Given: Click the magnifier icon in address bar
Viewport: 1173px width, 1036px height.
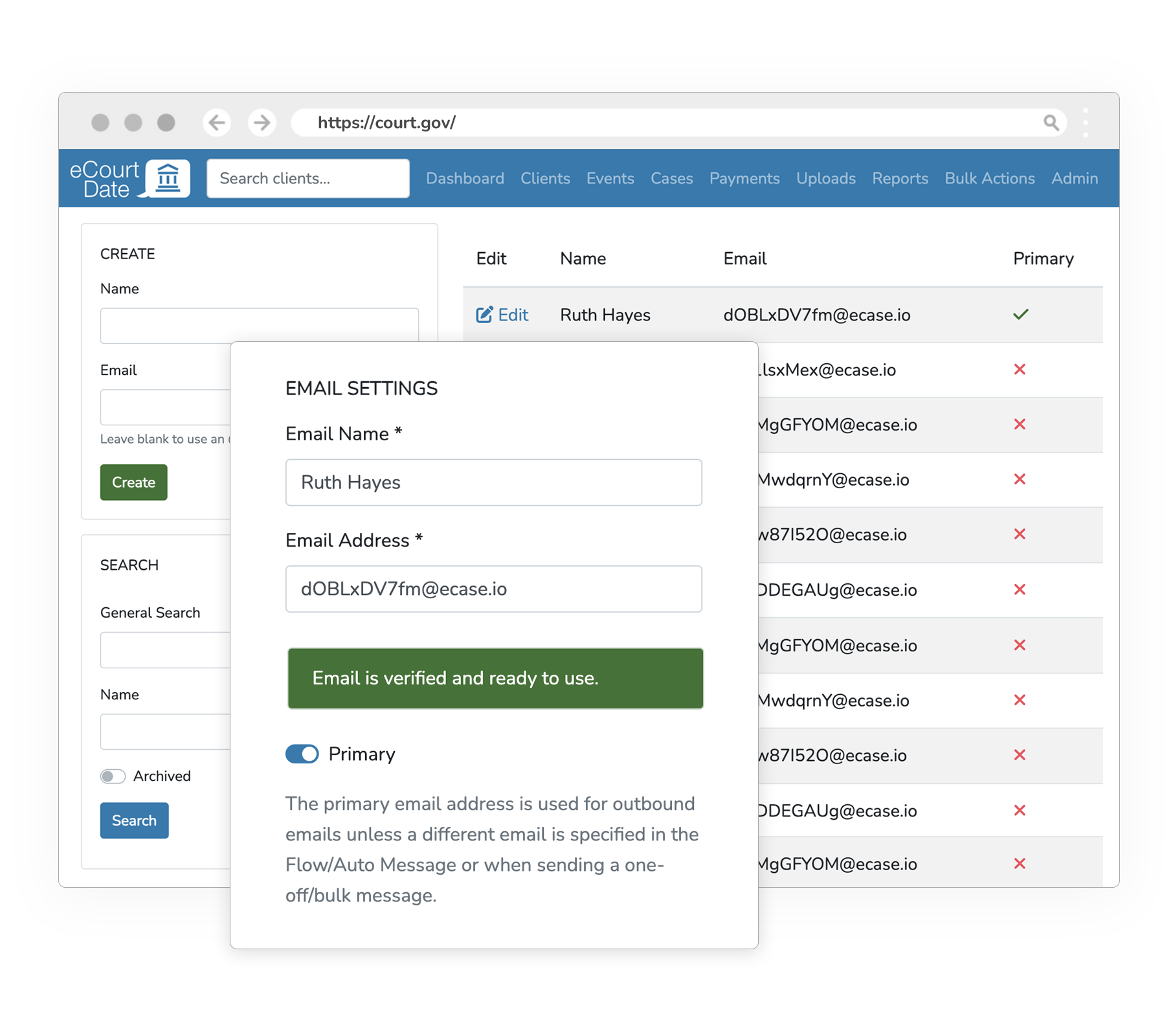Looking at the screenshot, I should coord(1051,122).
